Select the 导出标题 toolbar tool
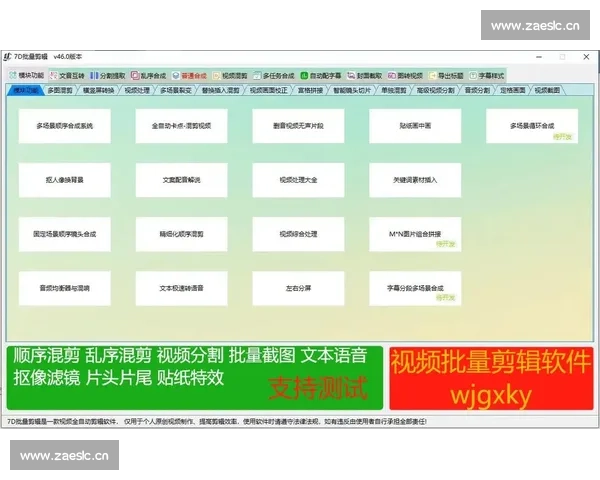This screenshot has height=480, width=600. (x=446, y=75)
